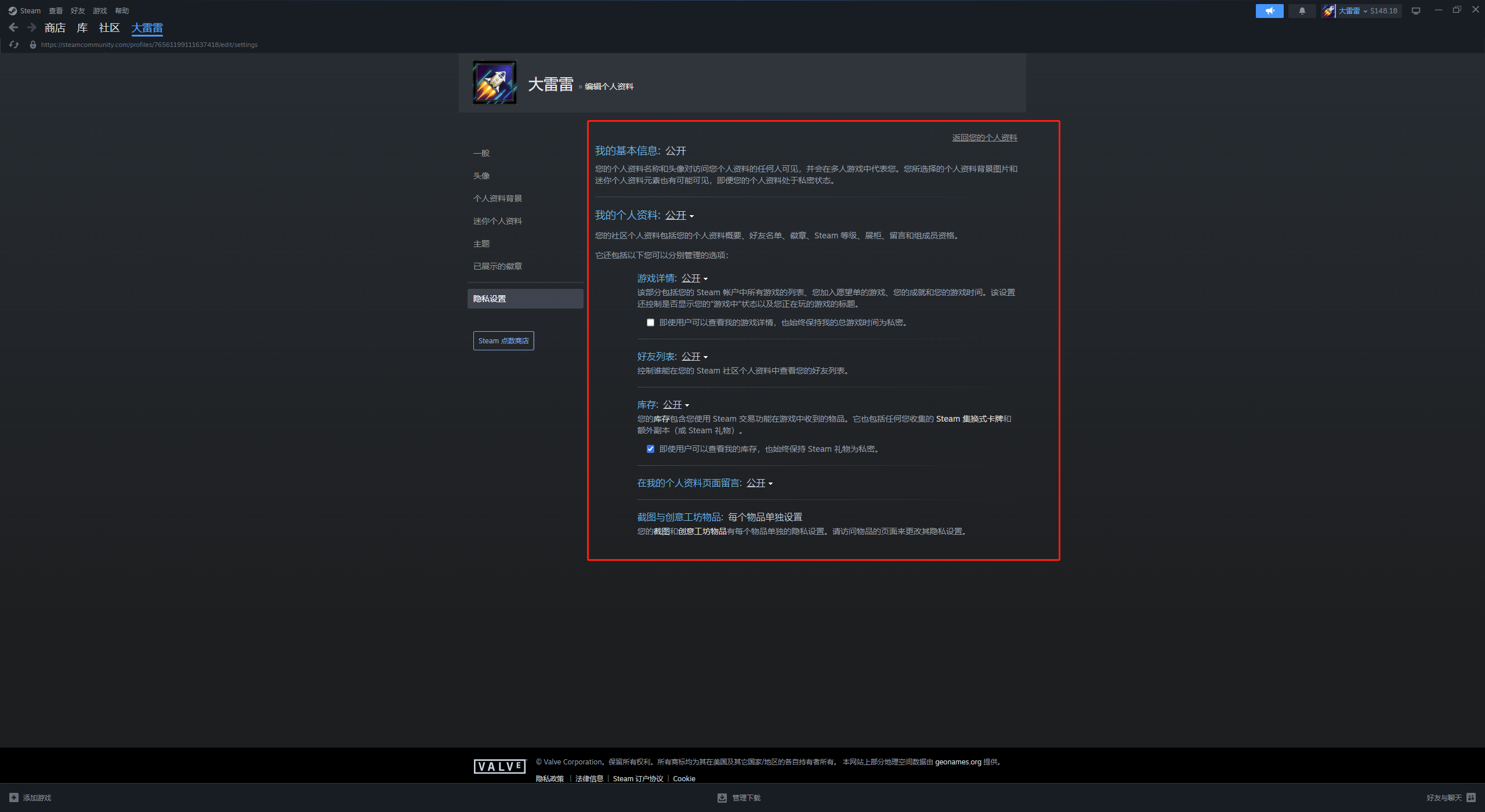Select 一般 in the sidebar
Screen dimensions: 1485x812
coord(481,153)
